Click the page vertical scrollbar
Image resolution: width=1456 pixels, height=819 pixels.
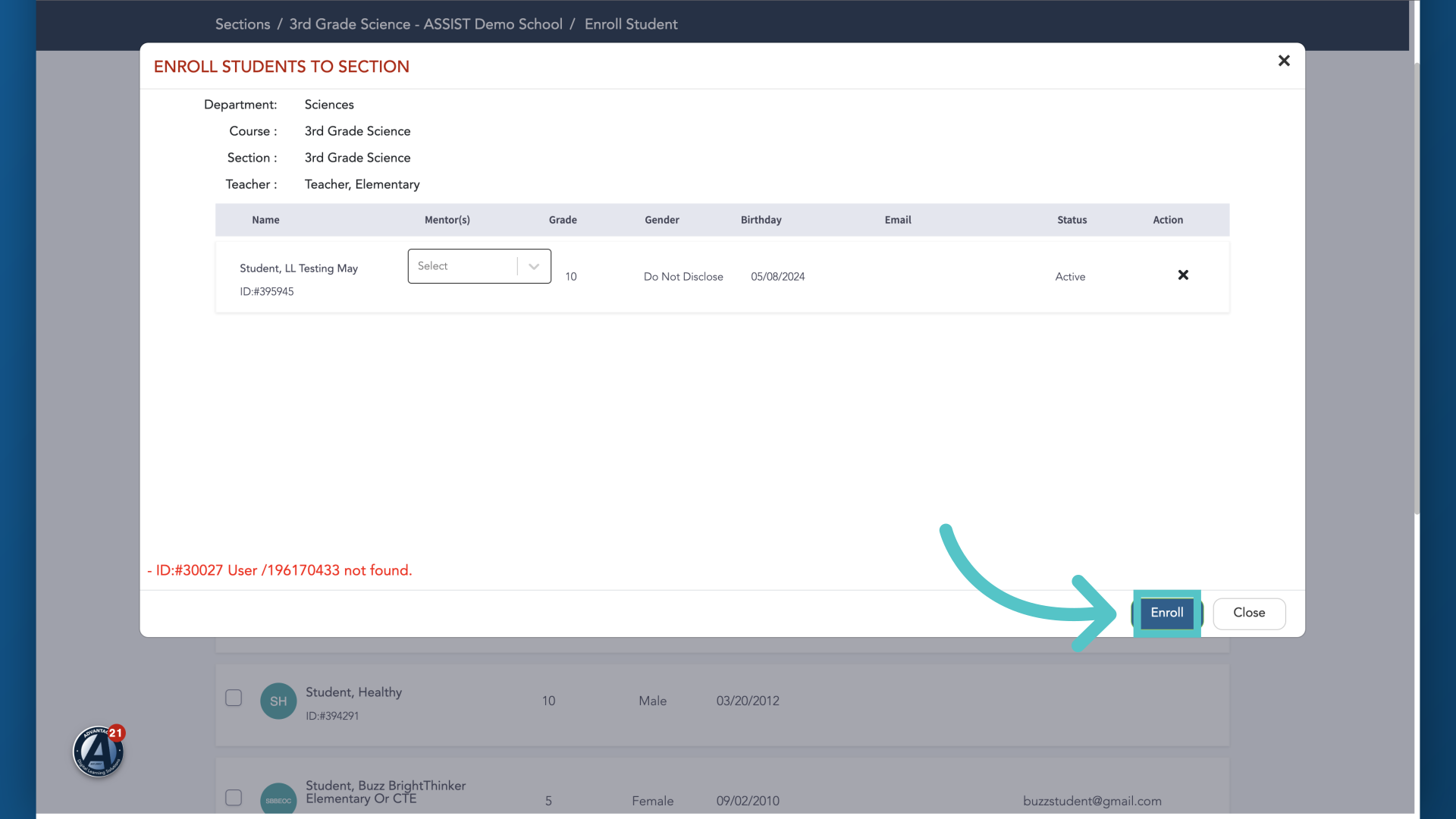(x=1417, y=288)
